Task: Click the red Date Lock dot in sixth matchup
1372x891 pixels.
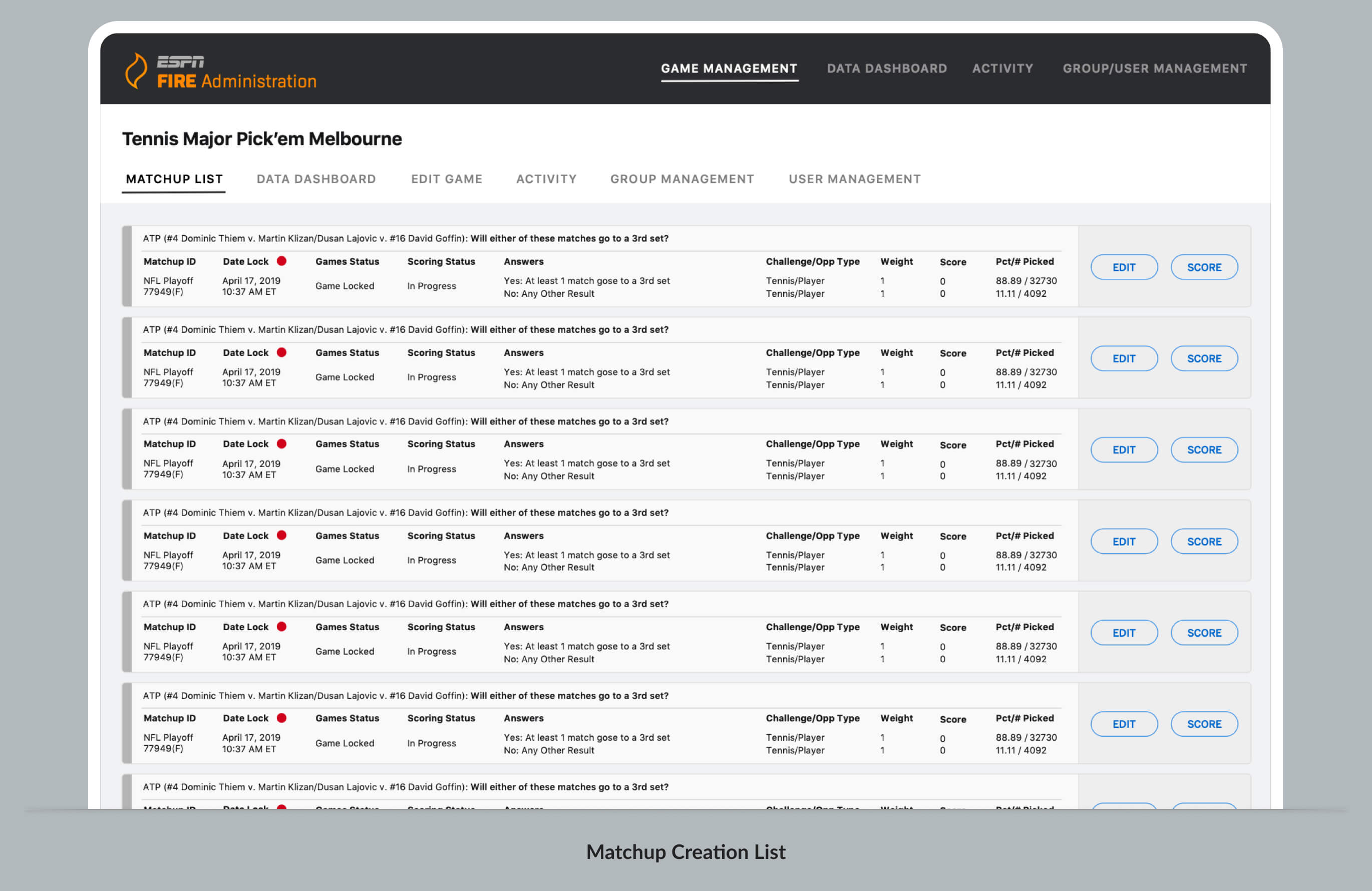Action: [x=281, y=718]
